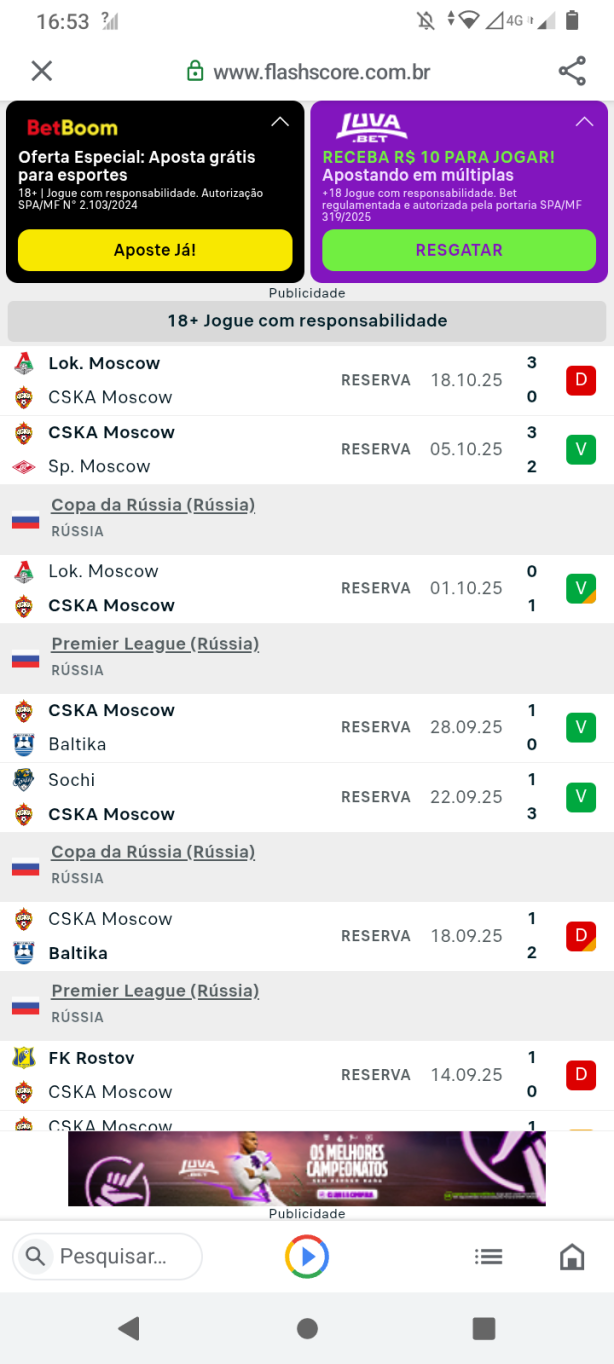Click the red D result badge for 18.10.25
The width and height of the screenshot is (614, 1364).
click(581, 380)
